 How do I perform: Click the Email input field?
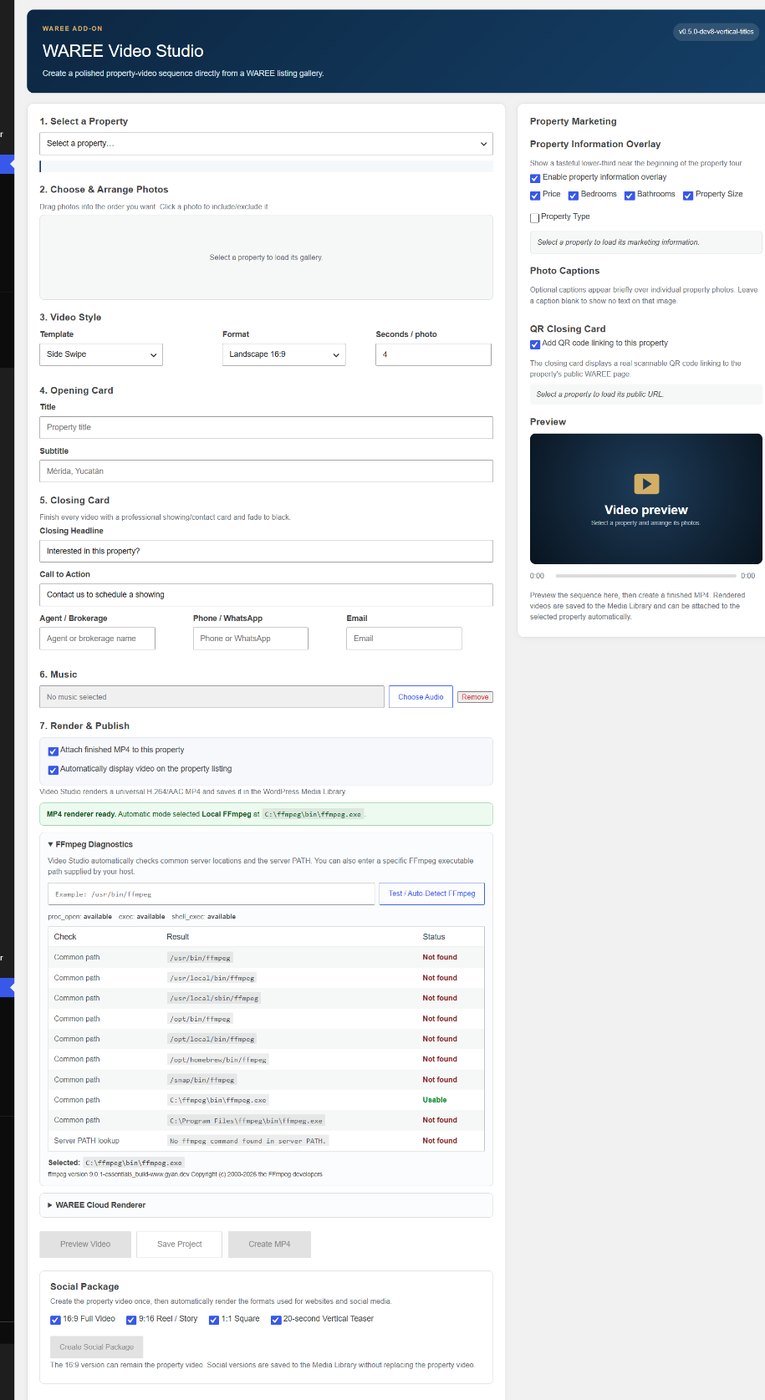click(x=404, y=638)
